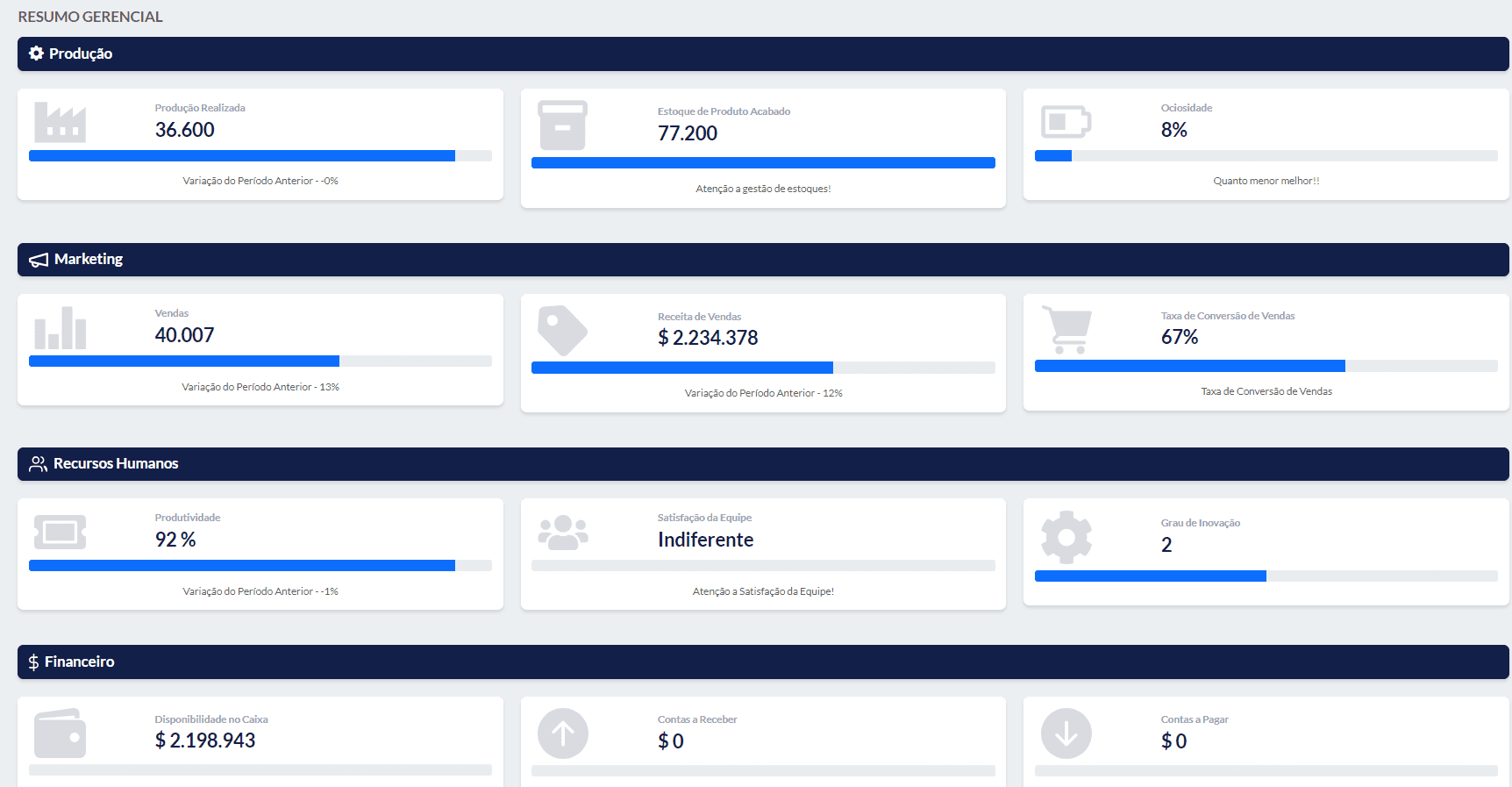Click the up arrow icon for Contas a Receber

(562, 733)
